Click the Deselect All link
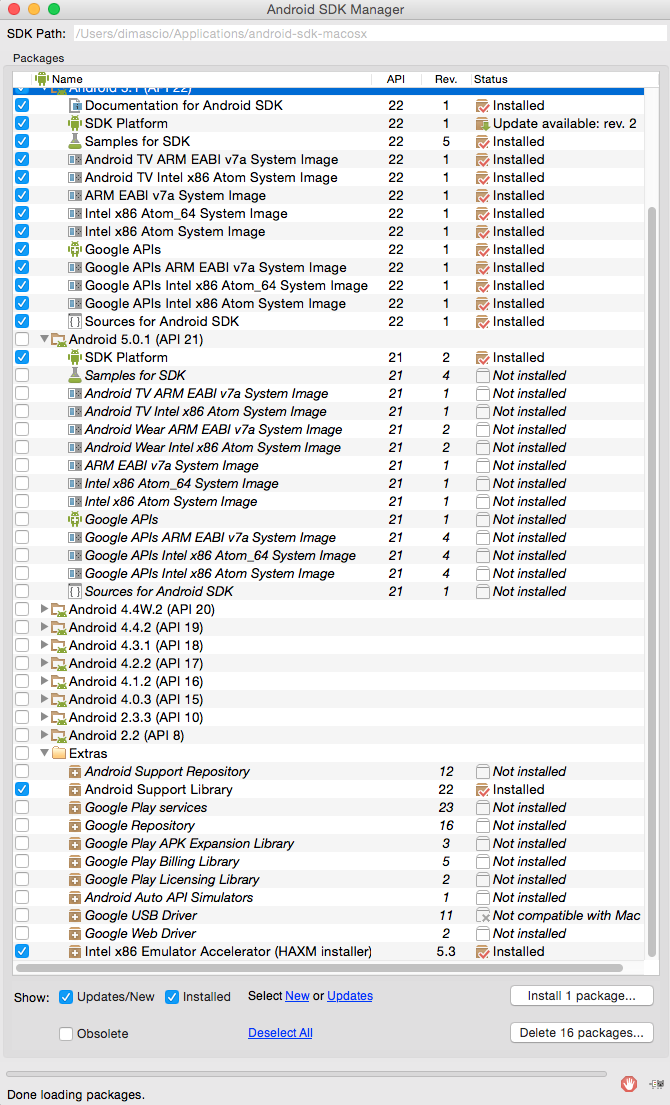Screen dimensions: 670x1105 click(280, 1033)
